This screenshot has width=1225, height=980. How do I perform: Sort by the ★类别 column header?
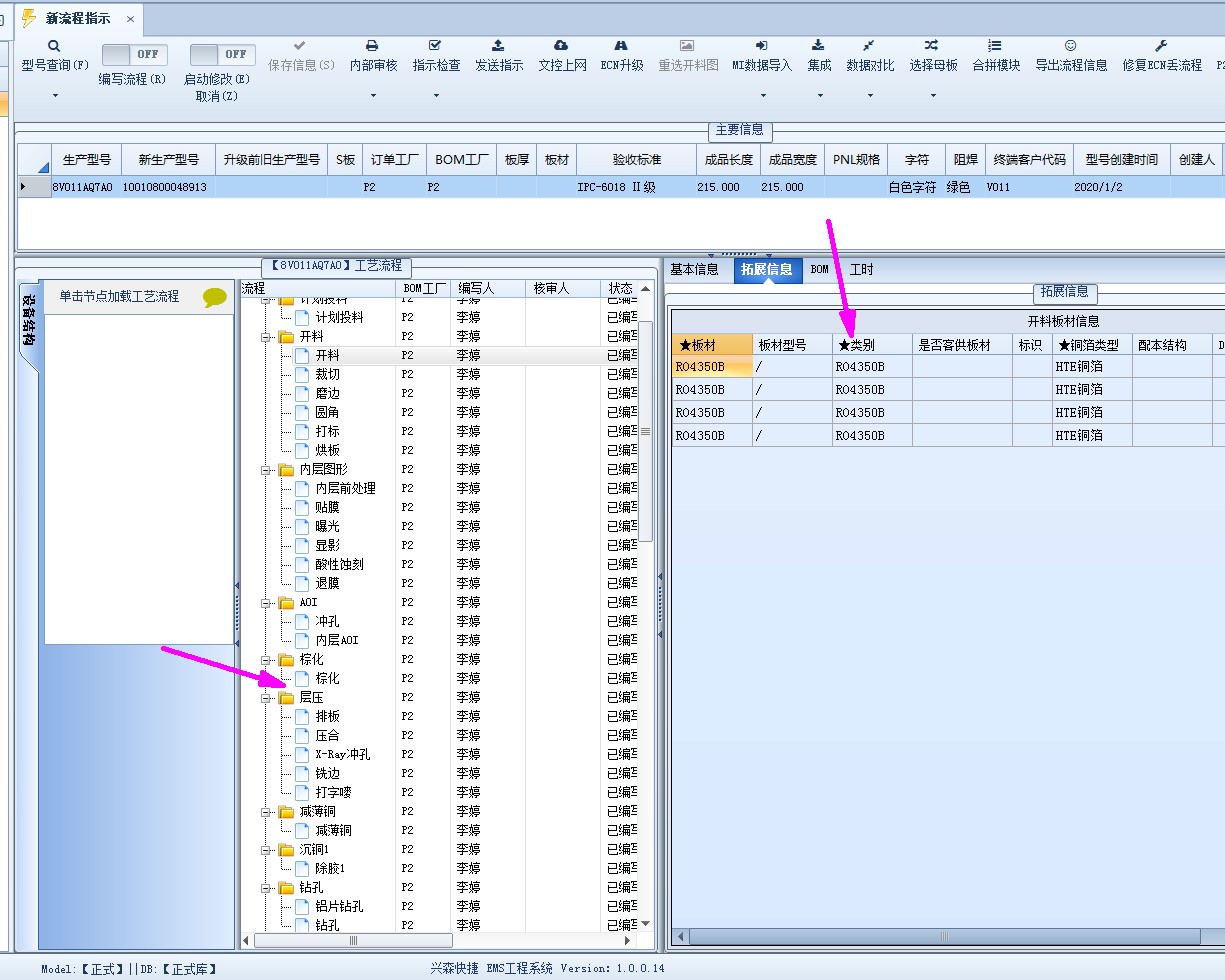872,345
